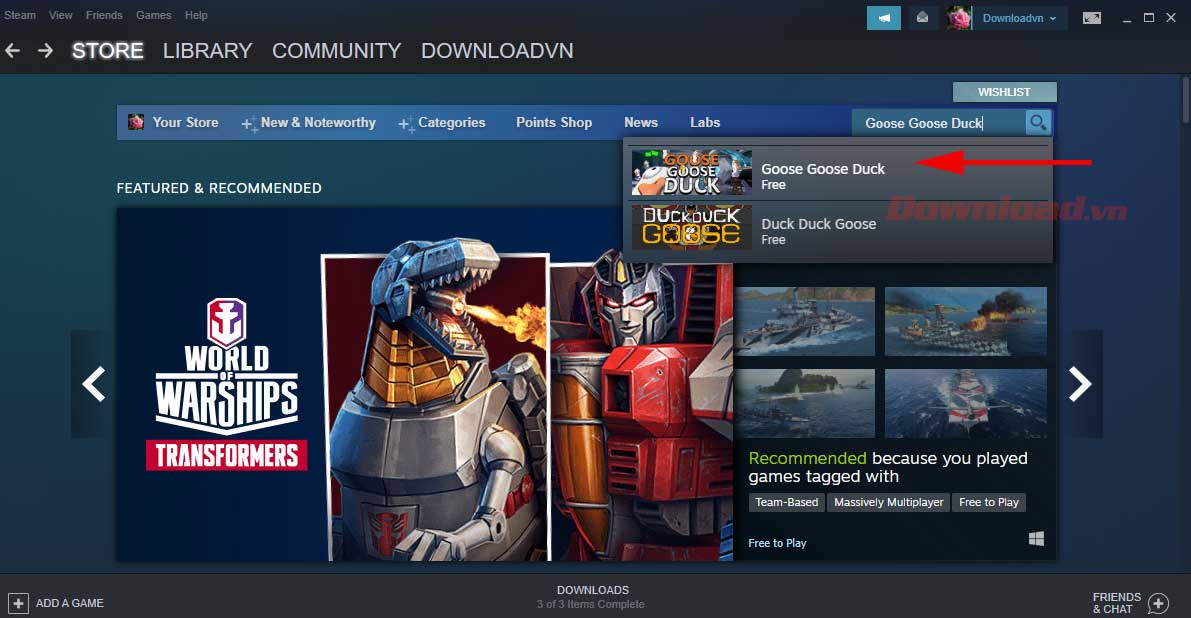
Task: Open World of Warships Transformers banner
Action: 425,385
